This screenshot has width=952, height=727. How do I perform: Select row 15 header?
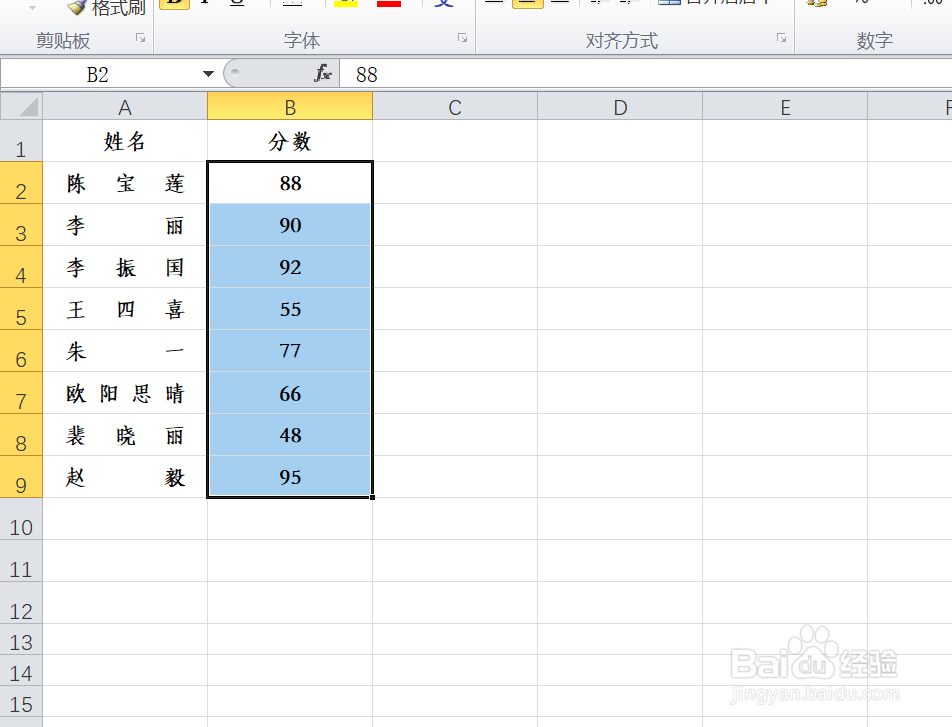[21, 701]
